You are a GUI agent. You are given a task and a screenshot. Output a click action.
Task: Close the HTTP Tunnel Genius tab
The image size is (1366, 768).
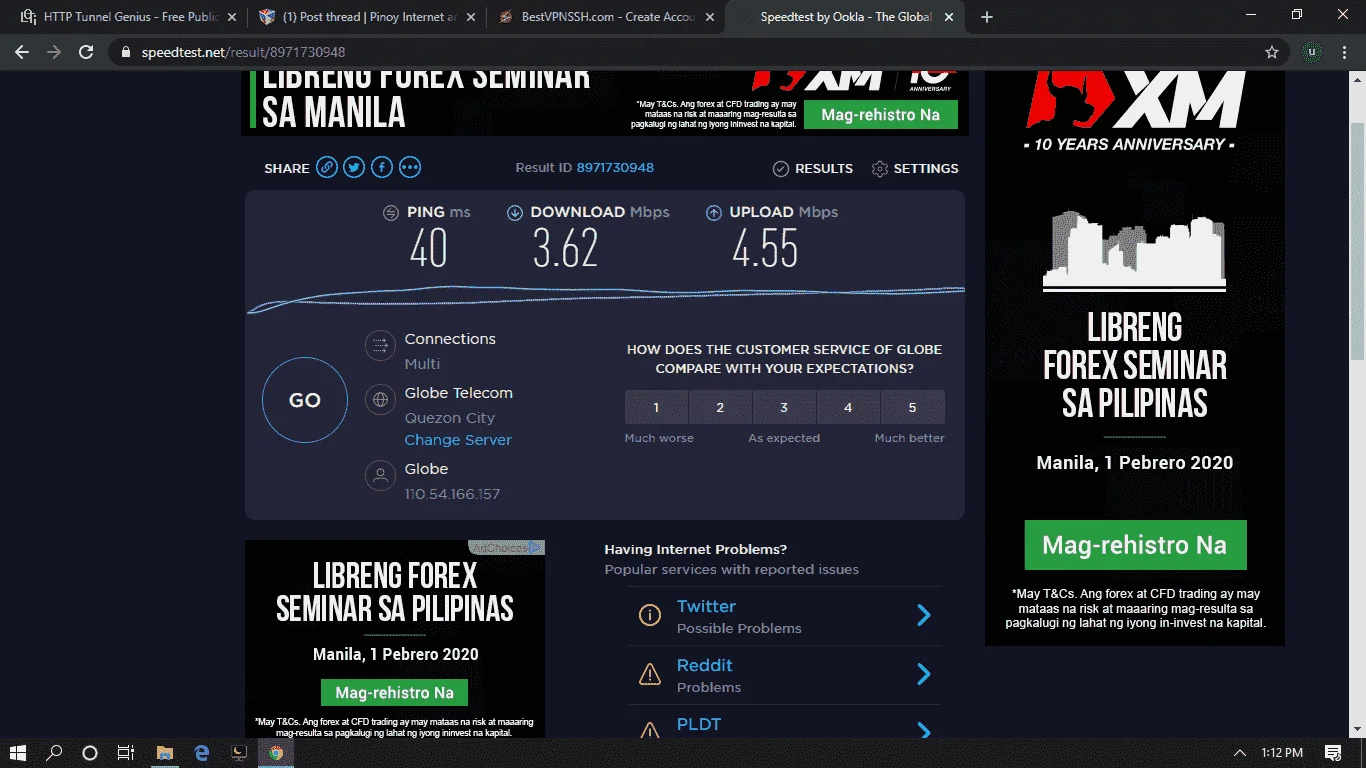[232, 17]
